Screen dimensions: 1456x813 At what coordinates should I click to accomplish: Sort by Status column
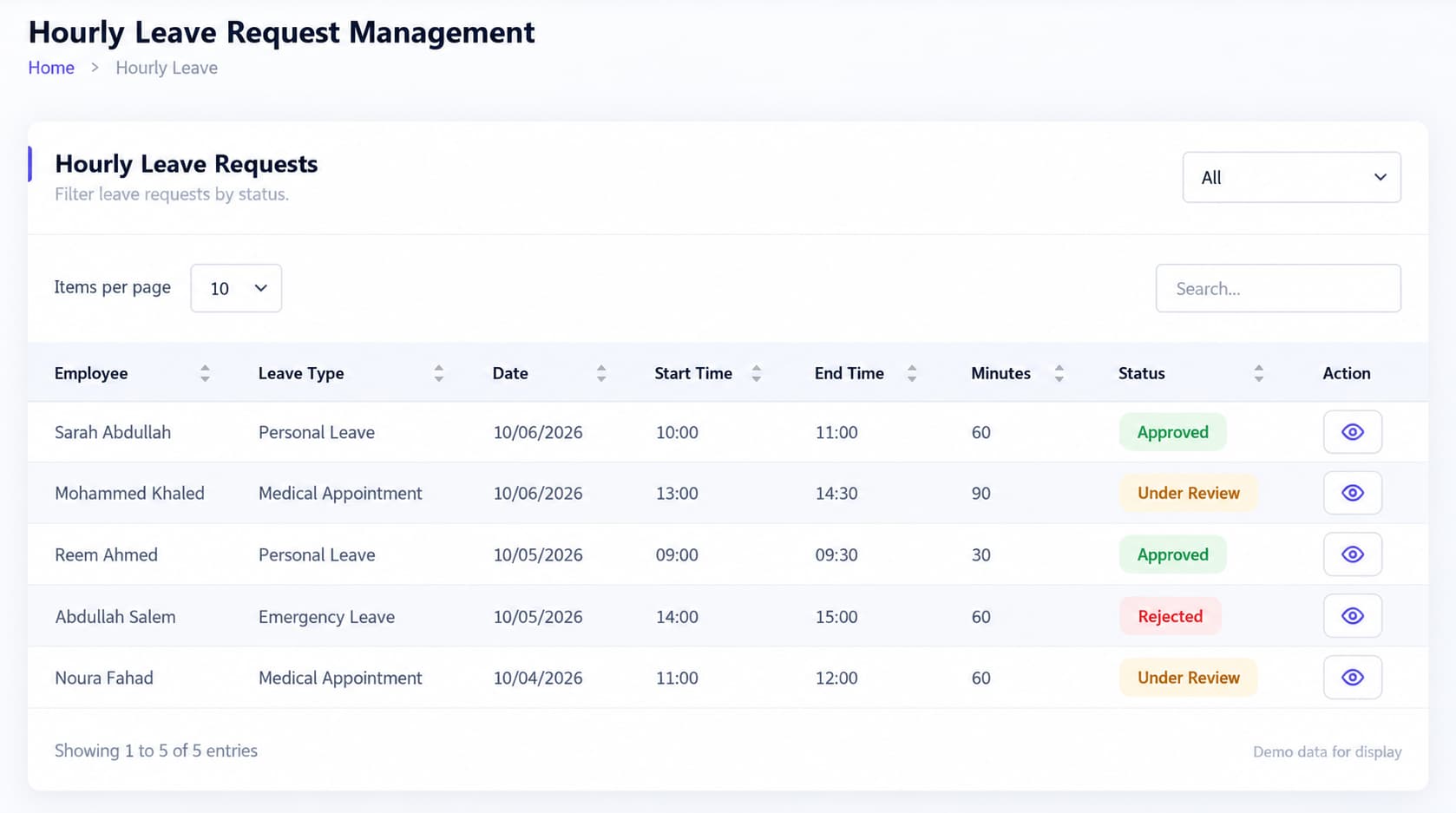(x=1259, y=373)
